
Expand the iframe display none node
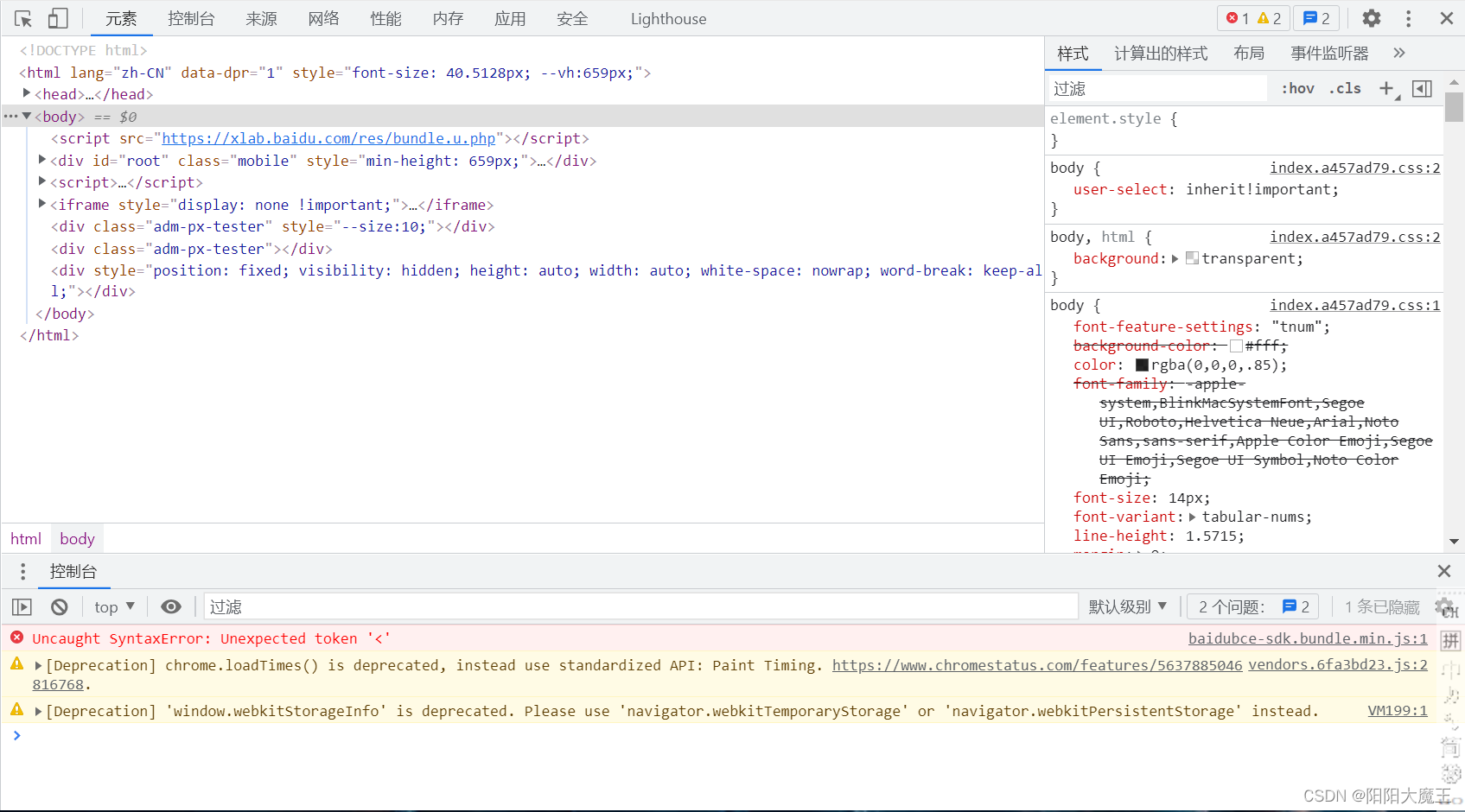pyautogui.click(x=42, y=204)
